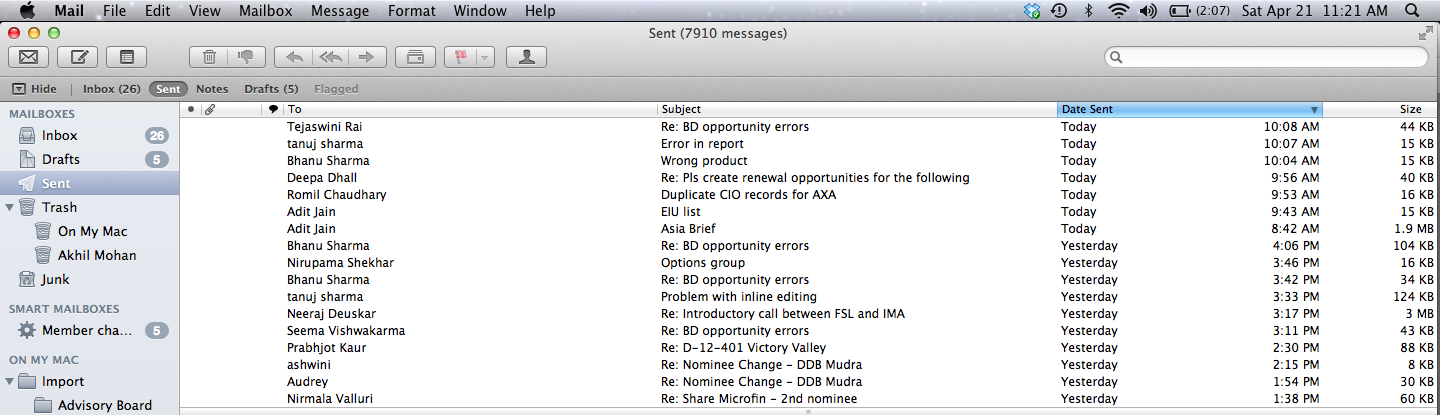Image resolution: width=1440 pixels, height=415 pixels.
Task: Open Inbox from the favorites bar
Action: (x=111, y=89)
